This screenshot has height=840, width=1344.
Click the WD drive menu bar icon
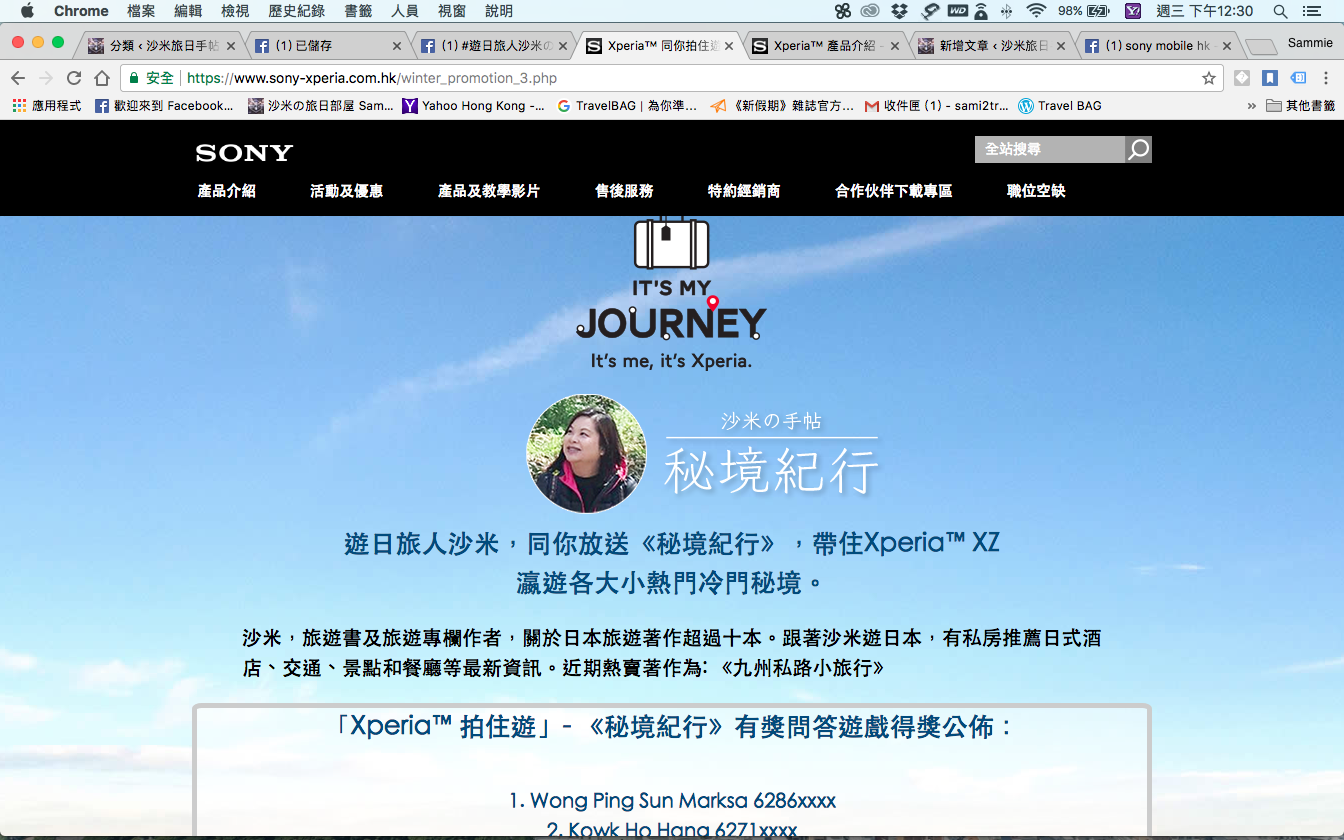tap(958, 11)
